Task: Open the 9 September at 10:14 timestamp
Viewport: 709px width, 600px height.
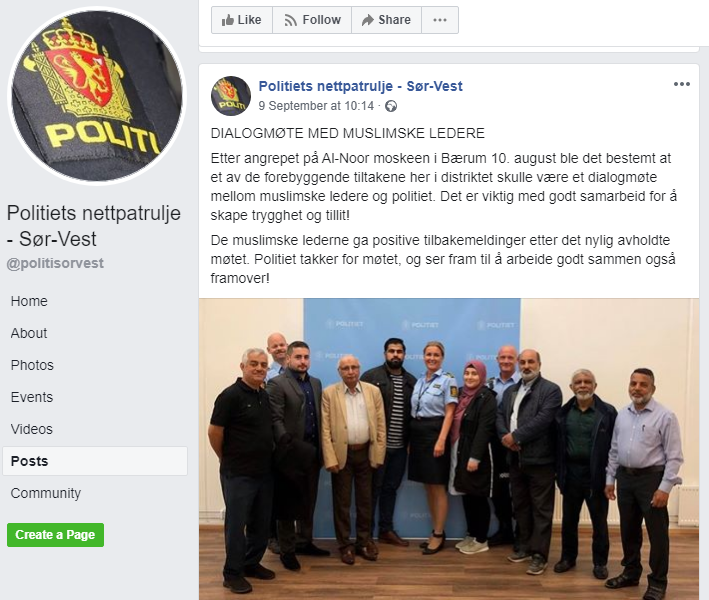Action: click(x=316, y=106)
